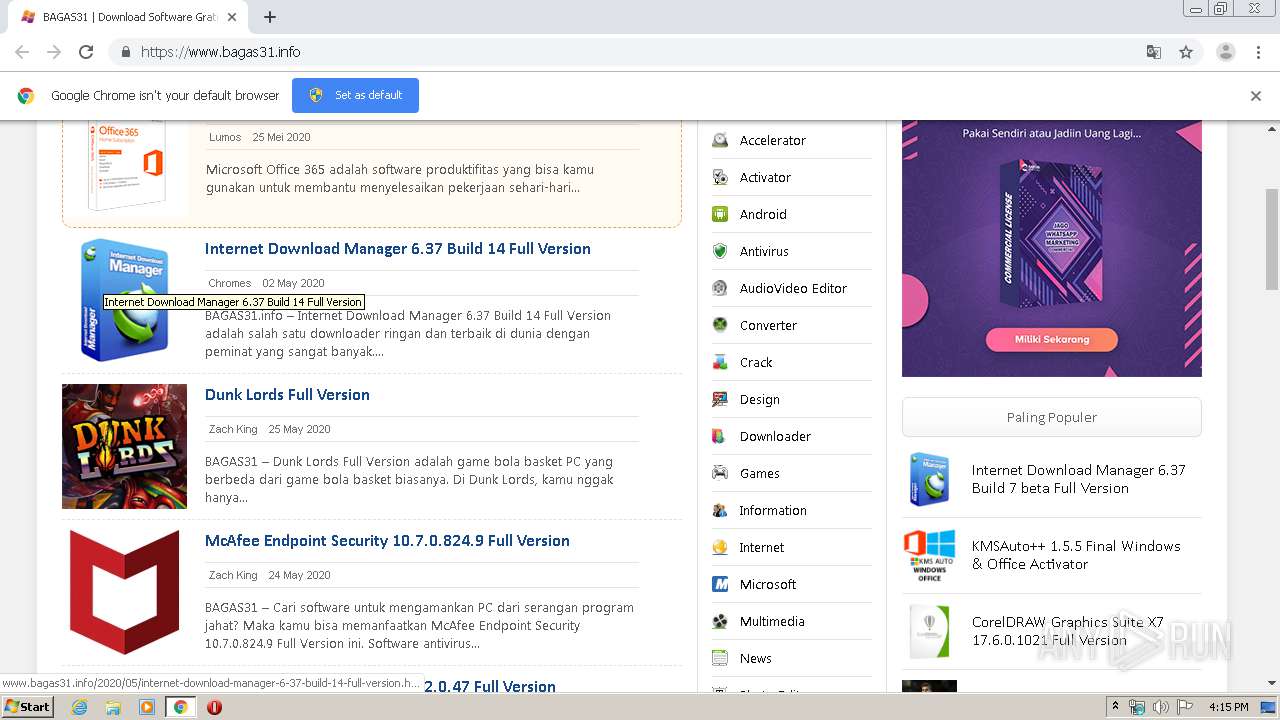Open KMSAuto++ 1.5.5 popular post link
Viewport: 1280px width, 720px height.
pyautogui.click(x=1076, y=555)
